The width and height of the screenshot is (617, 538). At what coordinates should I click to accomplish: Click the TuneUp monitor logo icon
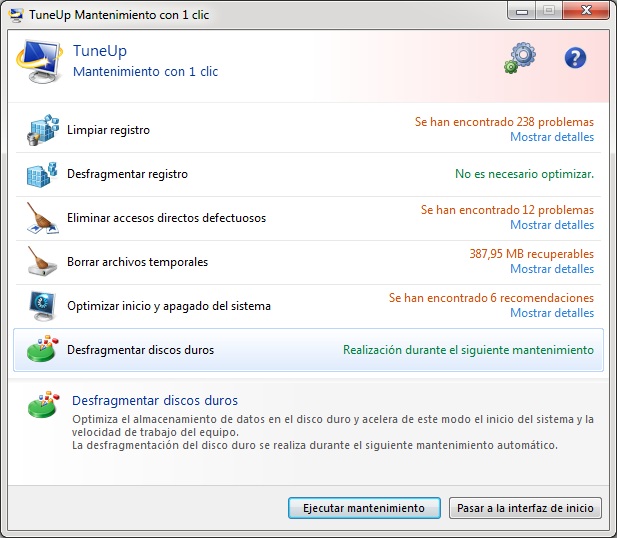pyautogui.click(x=40, y=61)
